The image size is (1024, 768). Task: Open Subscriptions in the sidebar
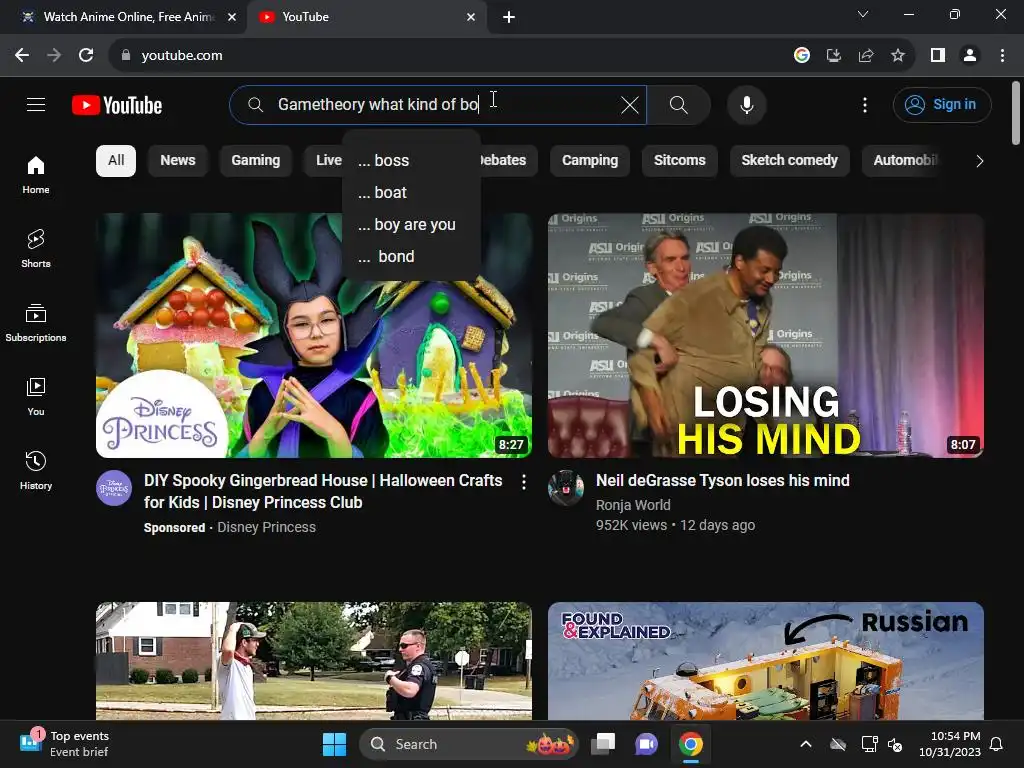coord(36,323)
